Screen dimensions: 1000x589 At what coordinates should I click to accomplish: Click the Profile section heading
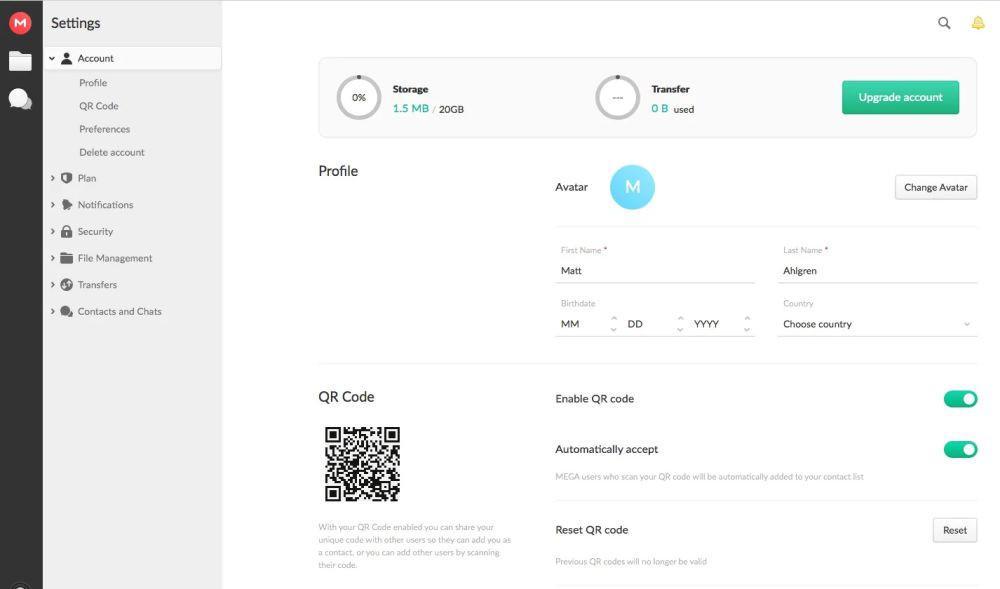(338, 171)
